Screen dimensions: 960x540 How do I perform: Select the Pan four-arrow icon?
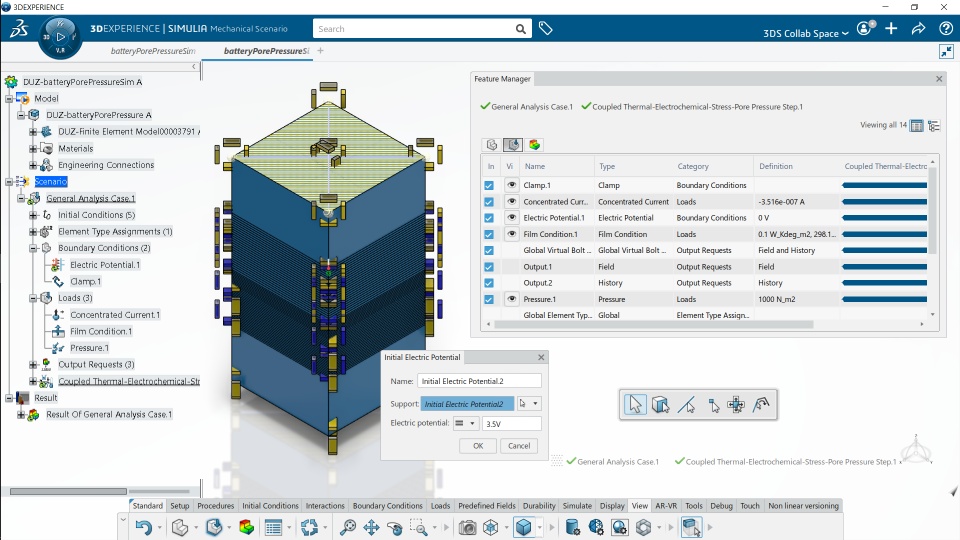pyautogui.click(x=371, y=527)
